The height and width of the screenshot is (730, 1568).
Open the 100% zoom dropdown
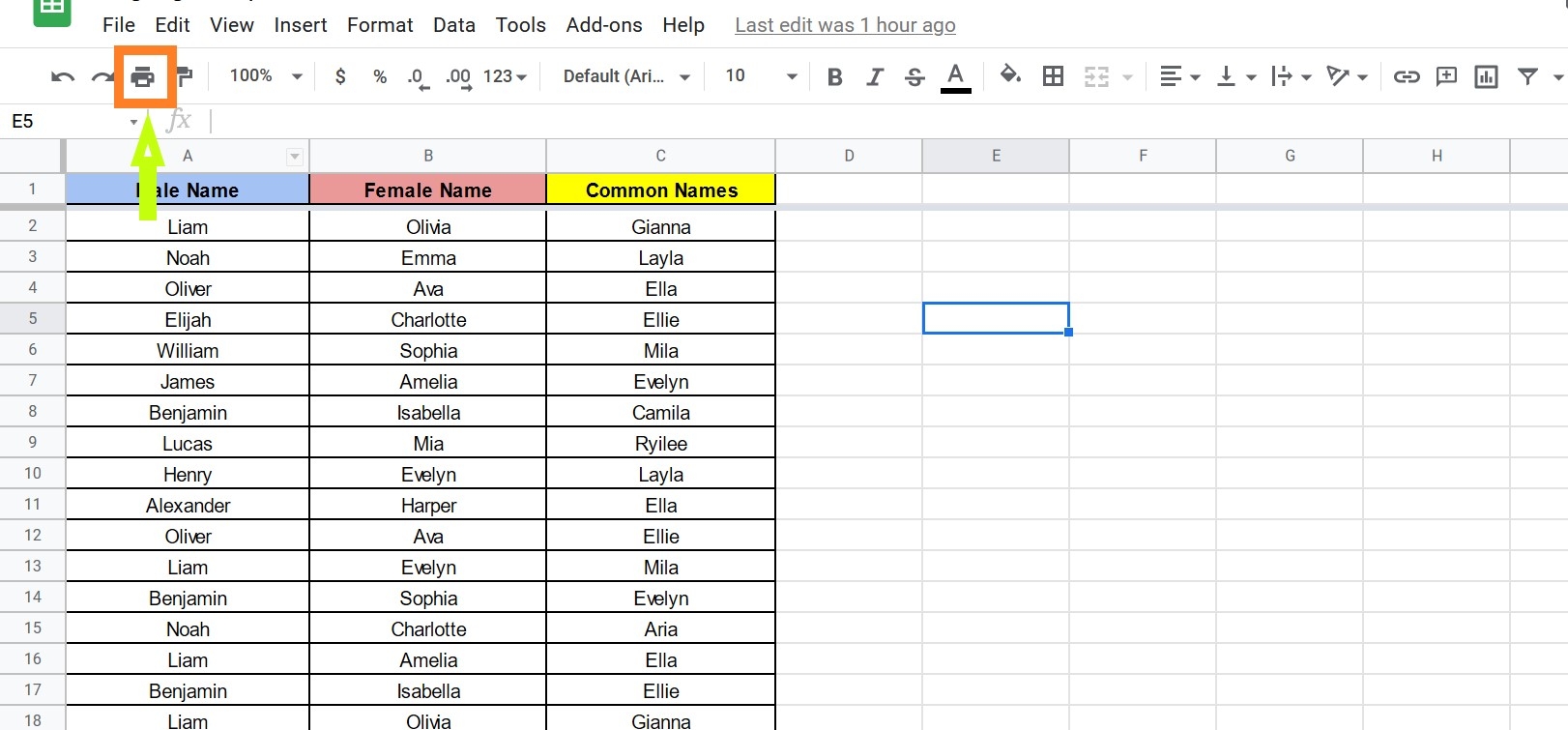click(266, 76)
